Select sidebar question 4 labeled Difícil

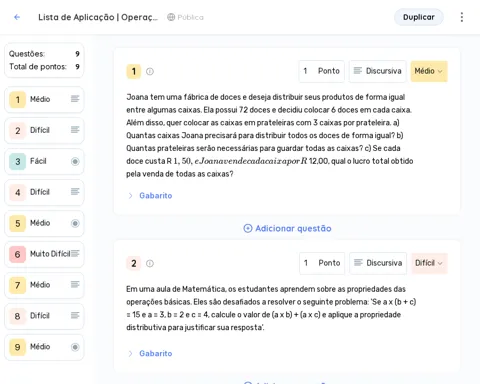coord(44,192)
